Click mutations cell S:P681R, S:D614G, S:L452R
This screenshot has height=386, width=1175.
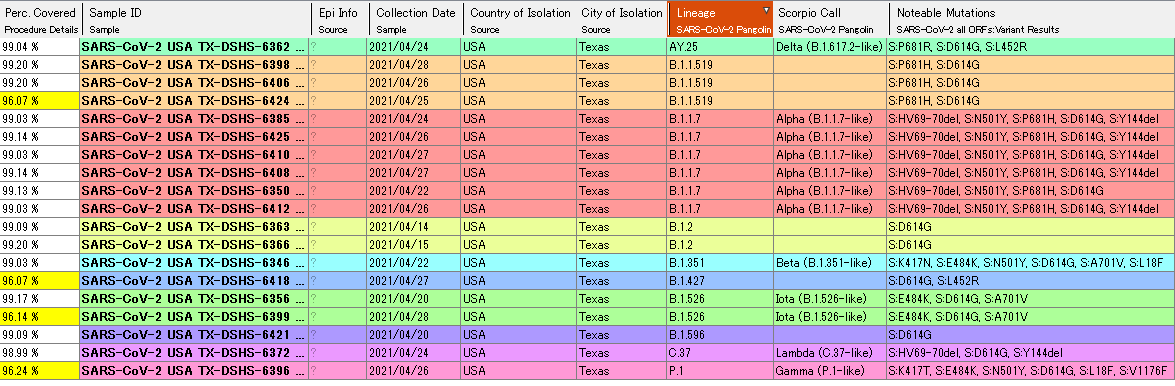[1030, 46]
